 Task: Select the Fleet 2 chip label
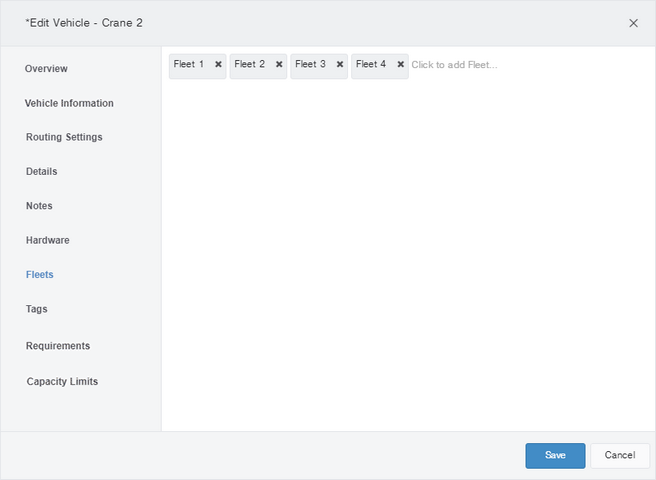click(x=249, y=64)
